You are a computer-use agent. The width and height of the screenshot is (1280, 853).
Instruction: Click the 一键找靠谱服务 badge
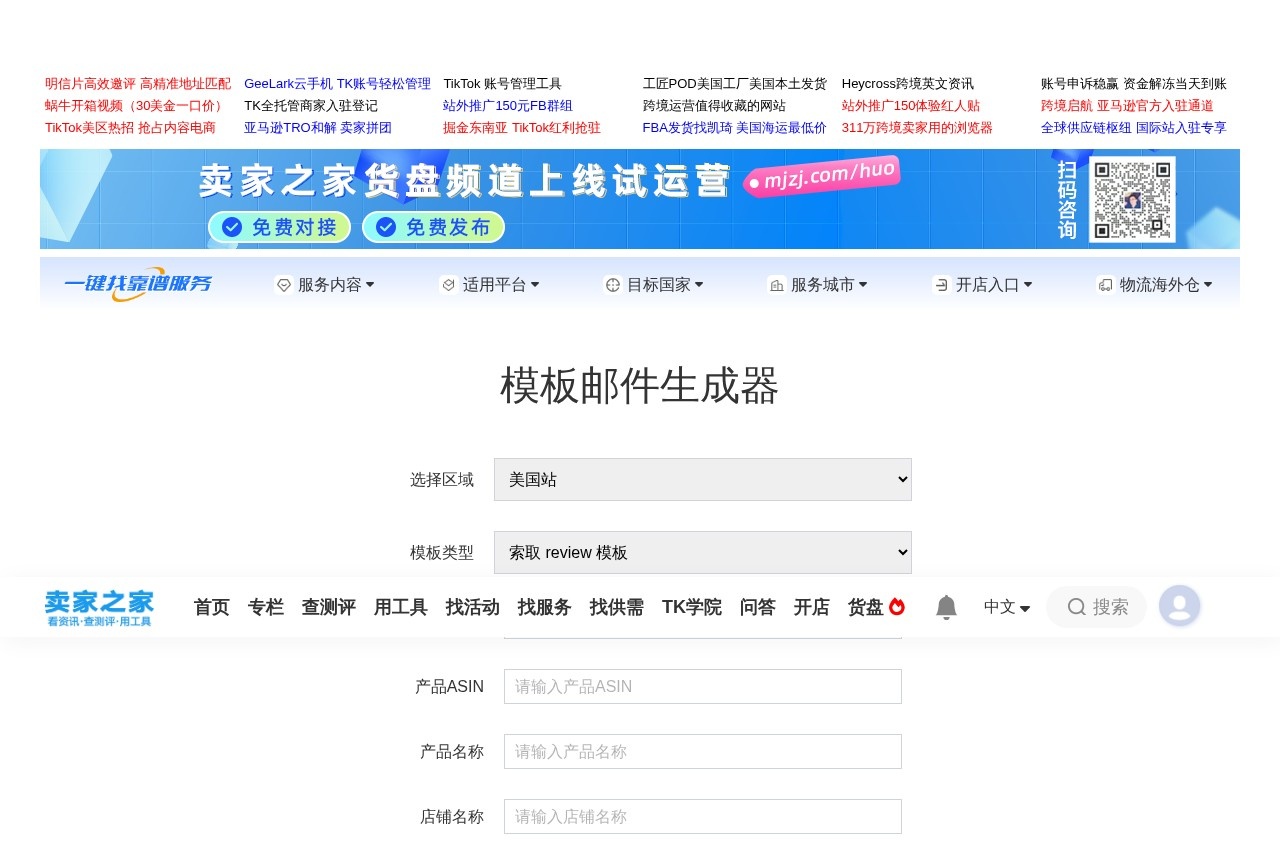pyautogui.click(x=138, y=284)
